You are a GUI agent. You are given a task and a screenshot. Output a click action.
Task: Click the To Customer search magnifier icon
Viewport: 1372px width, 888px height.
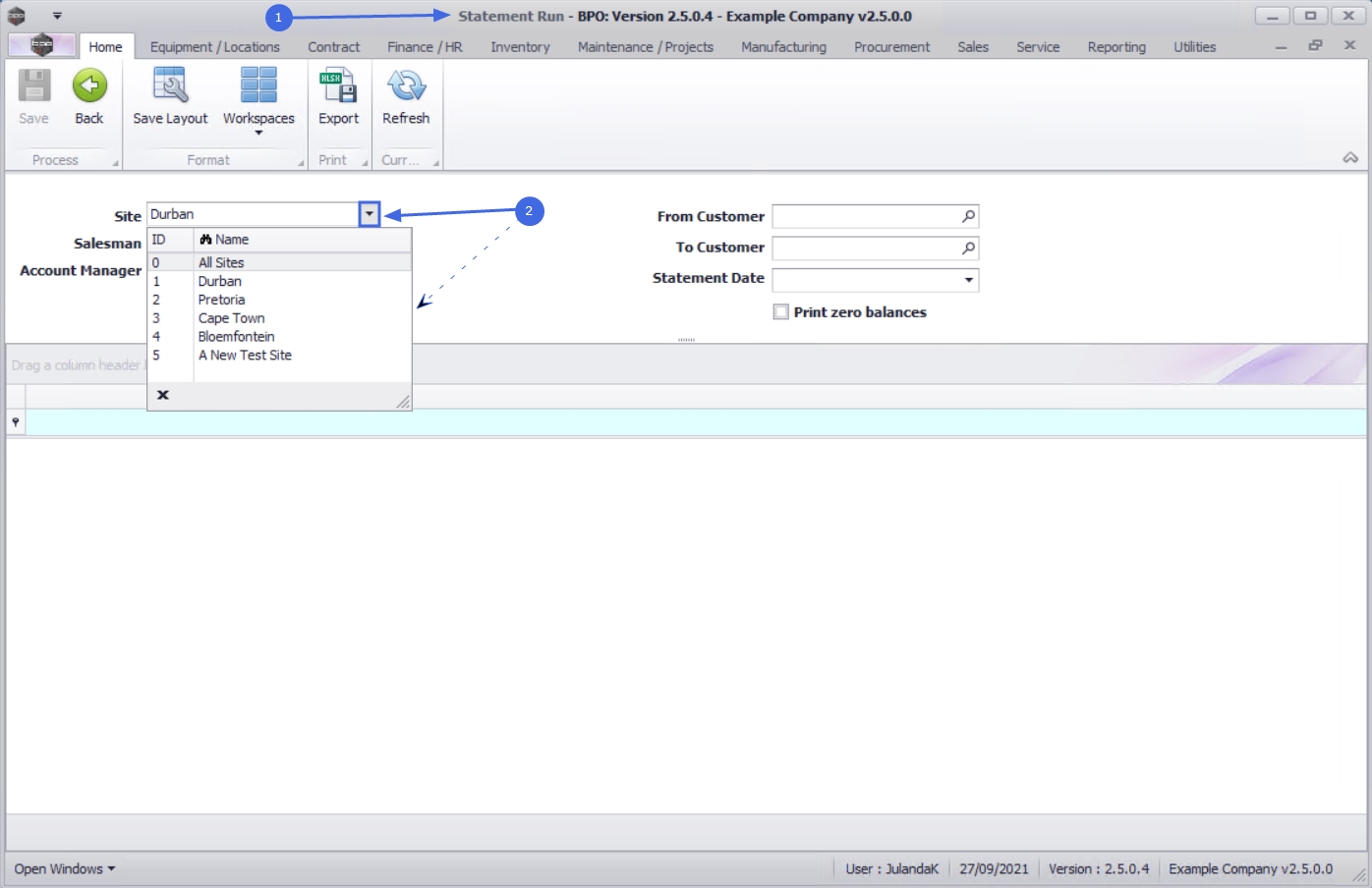click(968, 248)
